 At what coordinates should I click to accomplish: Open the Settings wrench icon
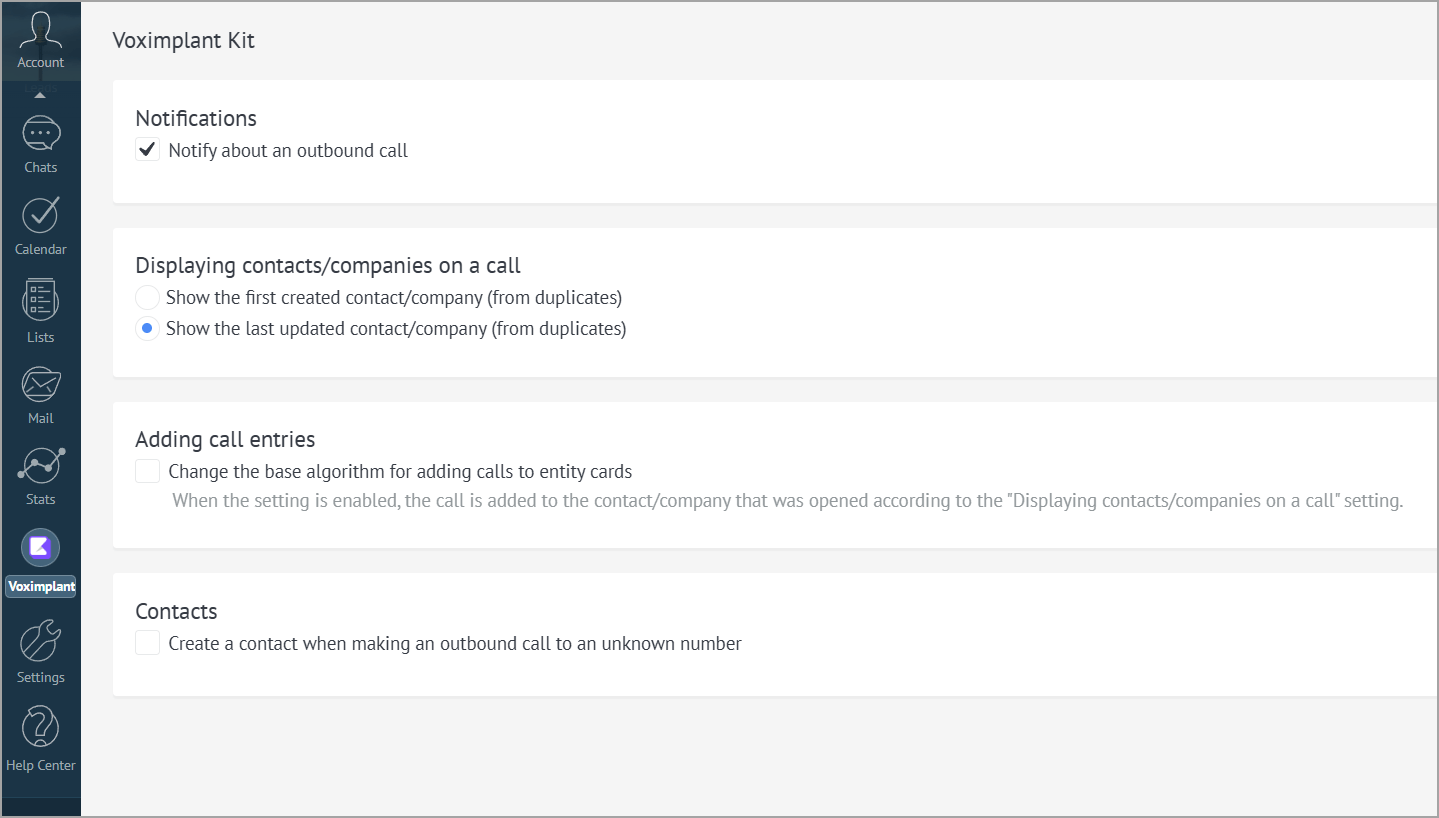pos(41,641)
